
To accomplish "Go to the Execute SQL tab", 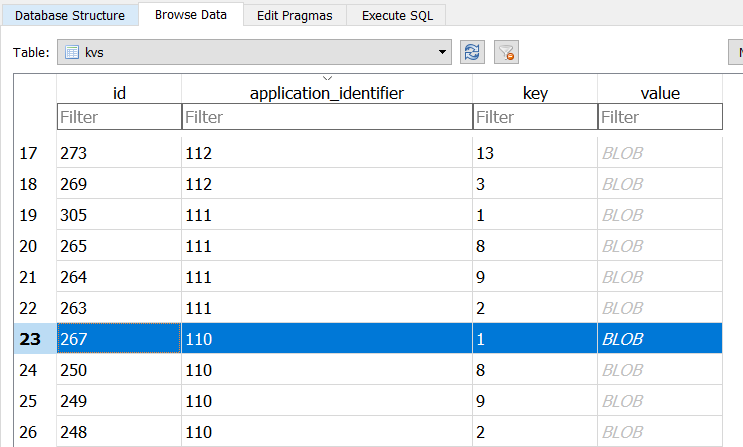I will [397, 15].
